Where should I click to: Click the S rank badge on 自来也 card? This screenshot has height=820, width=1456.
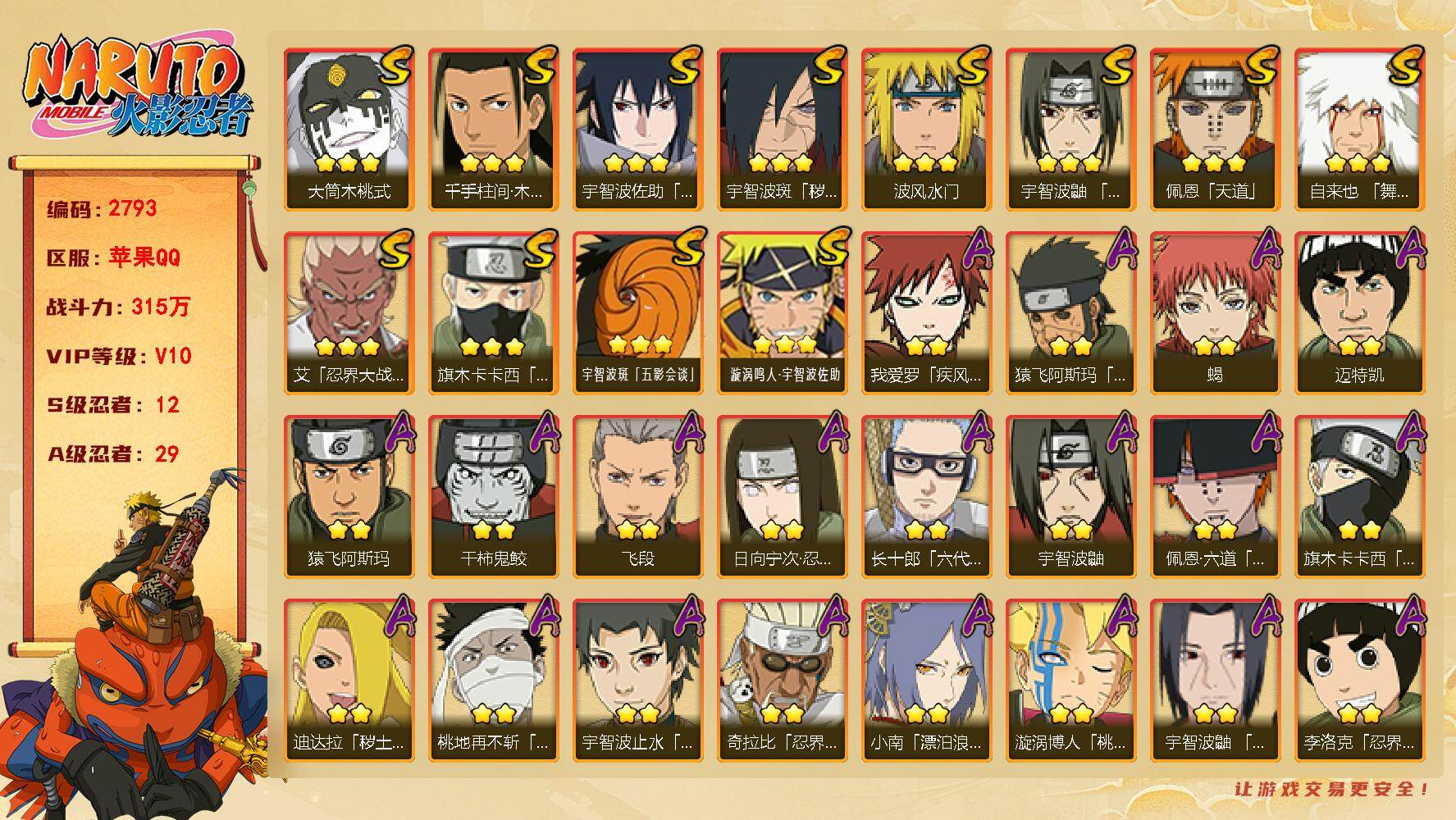coord(1404,66)
